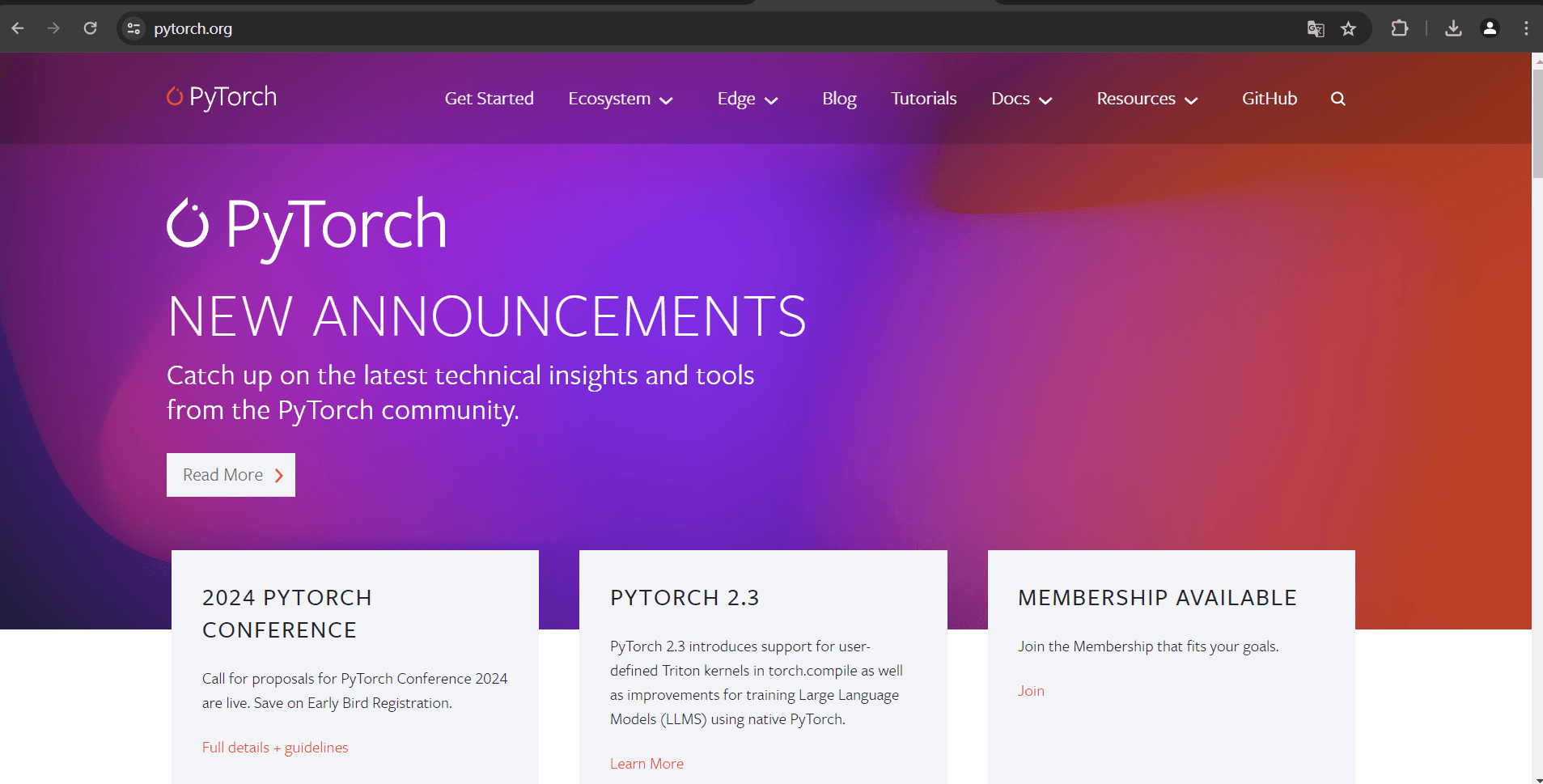This screenshot has height=784, width=1543.
Task: Open the Tutorials nav item
Action: click(x=924, y=99)
